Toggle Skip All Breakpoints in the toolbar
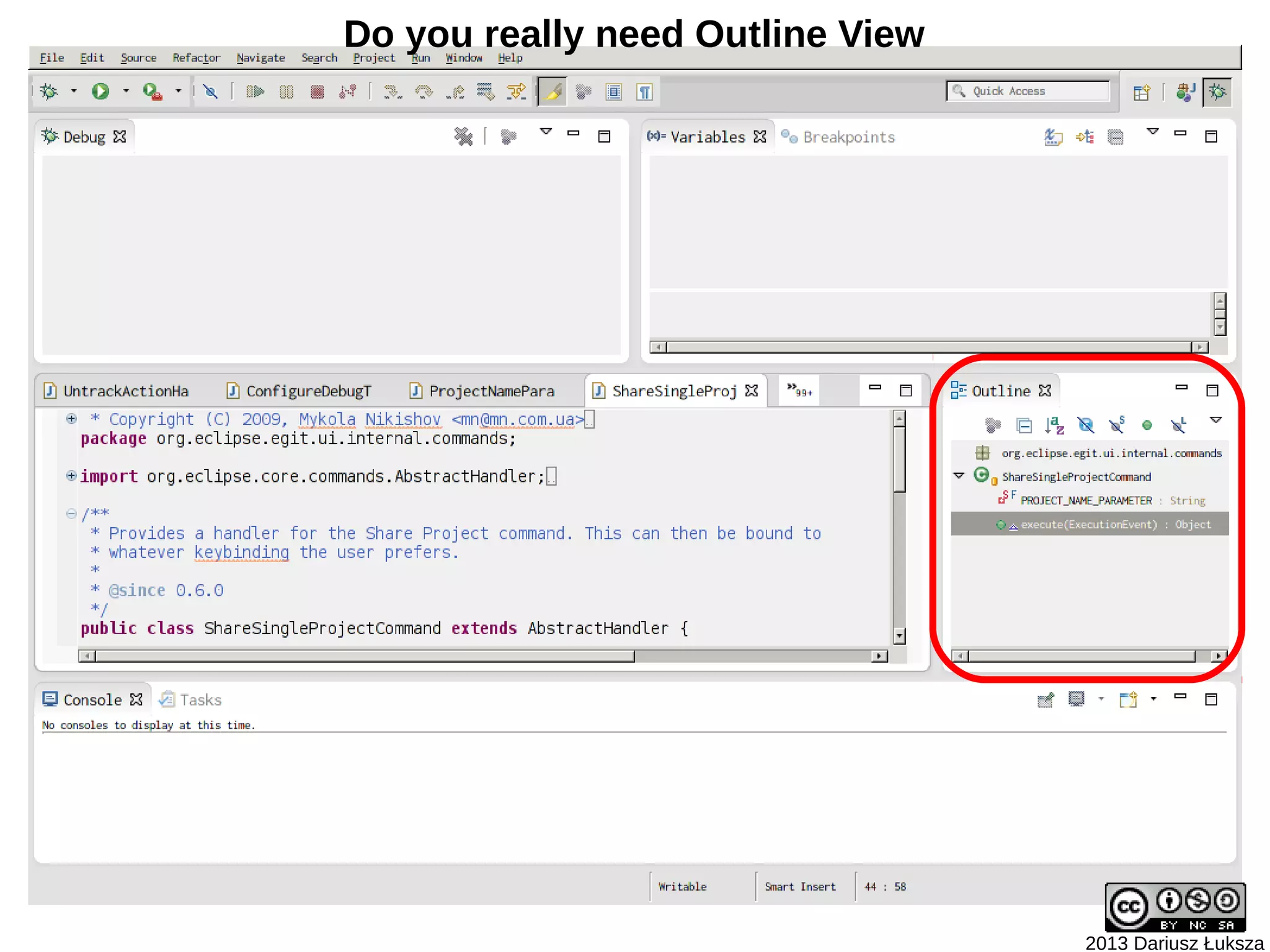1270x952 pixels. pos(211,92)
